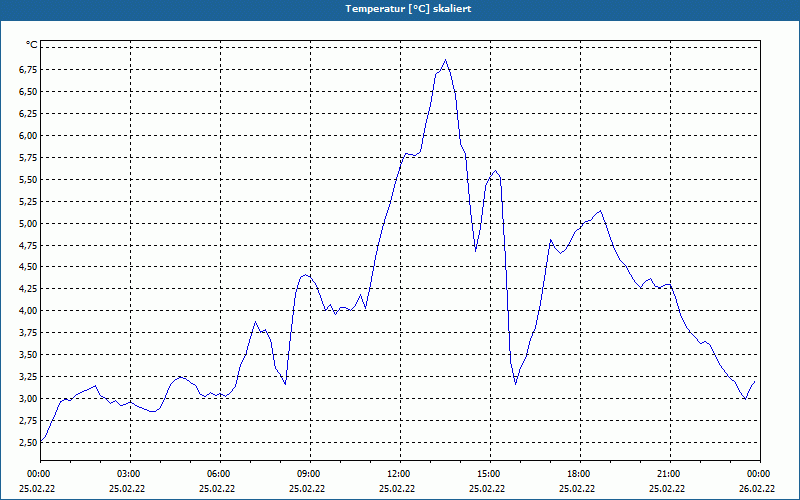Viewport: 800px width, 500px height.
Task: Click the 4,25 value on the y-axis
Action: (x=28, y=288)
